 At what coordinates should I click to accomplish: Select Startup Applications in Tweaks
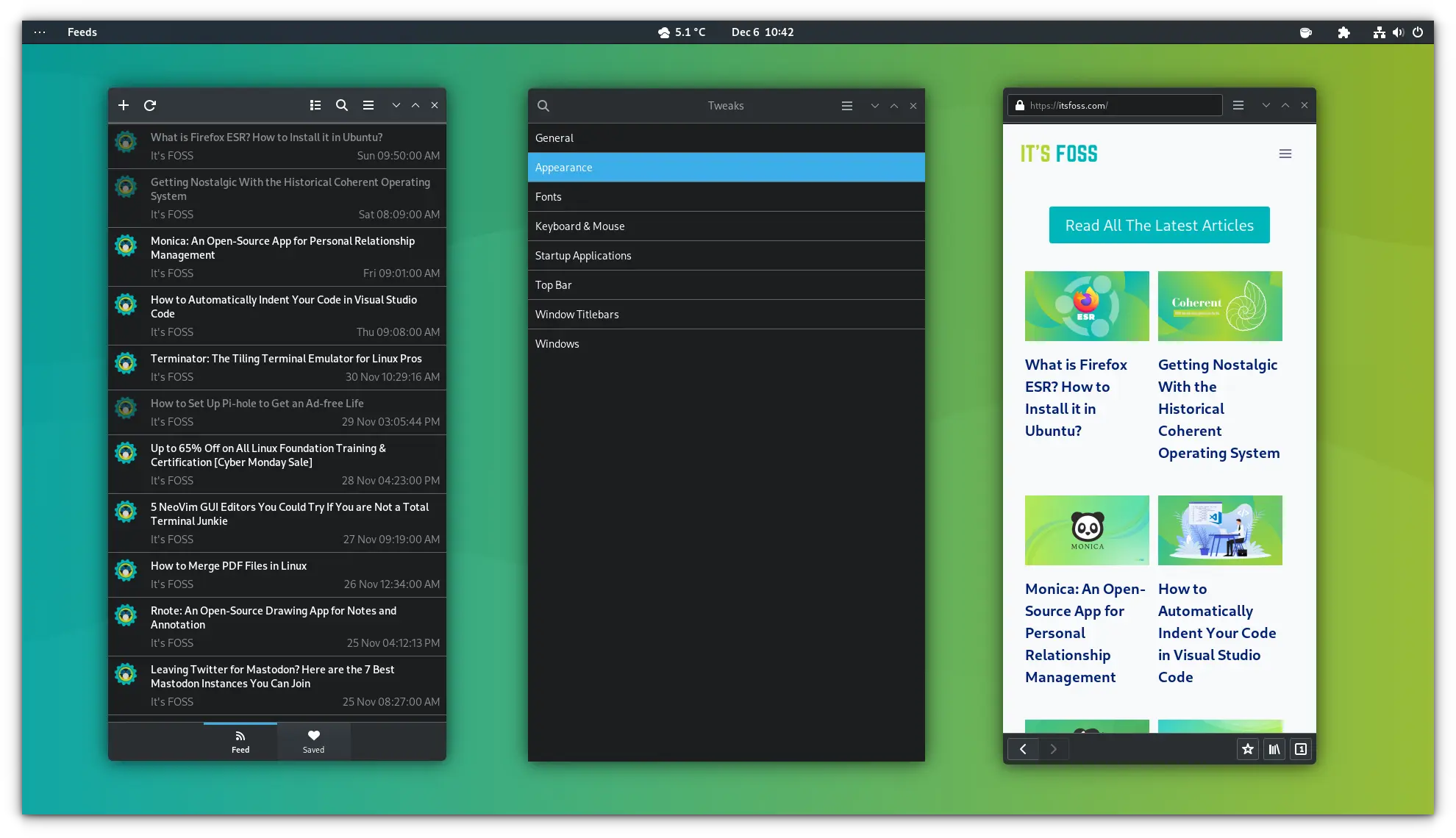(x=727, y=255)
